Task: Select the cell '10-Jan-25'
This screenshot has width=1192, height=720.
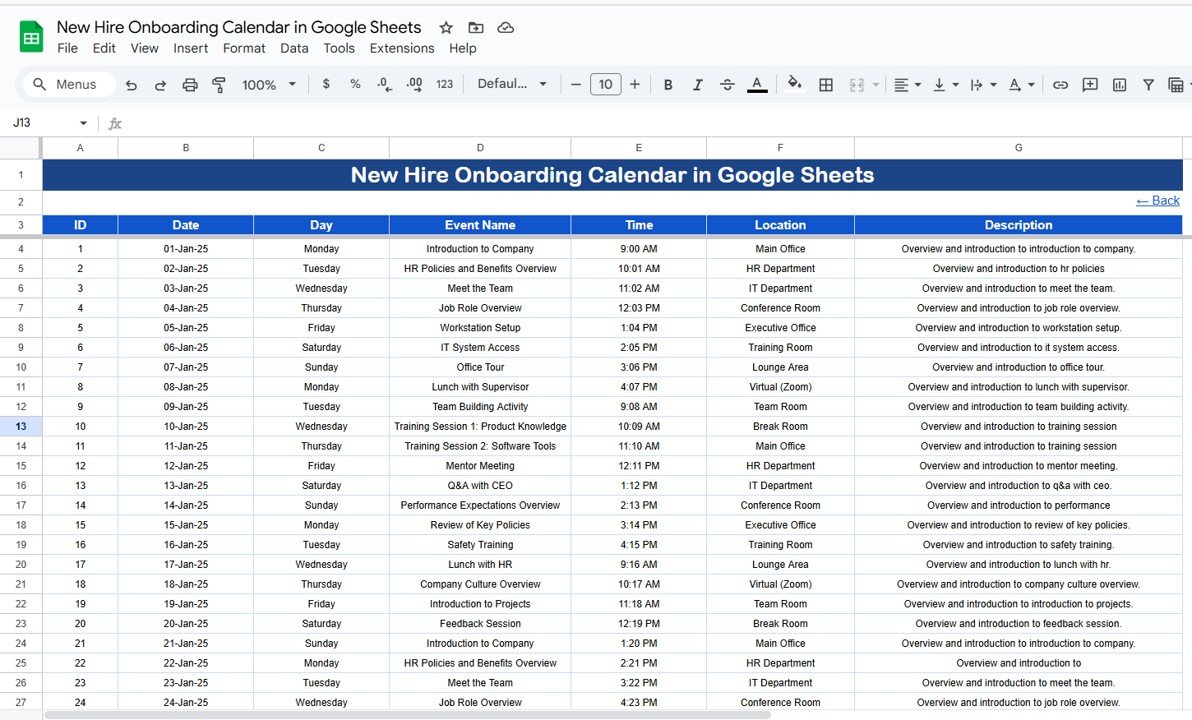Action: (185, 427)
